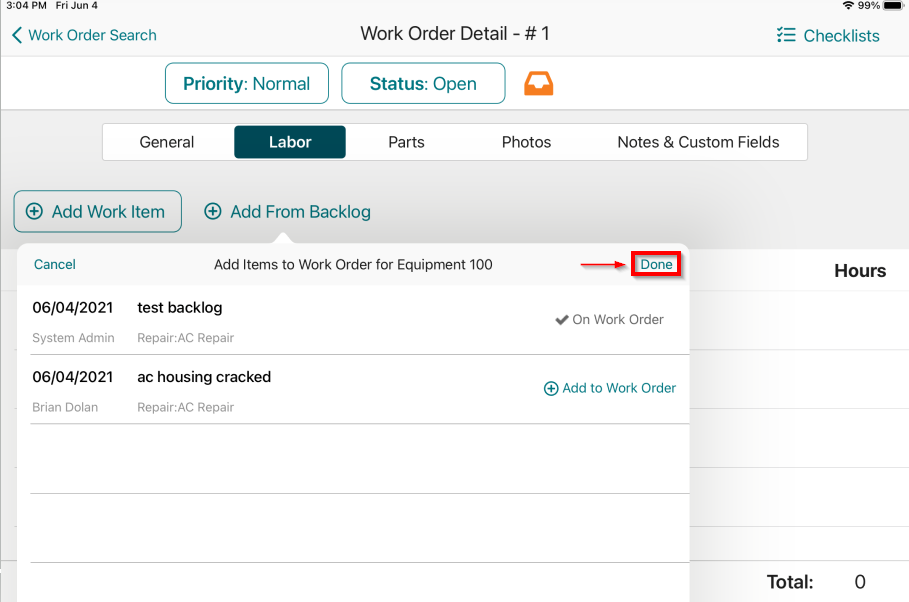This screenshot has width=909, height=602.
Task: Tap the plus icon on Add From Backlog
Action: 213,211
